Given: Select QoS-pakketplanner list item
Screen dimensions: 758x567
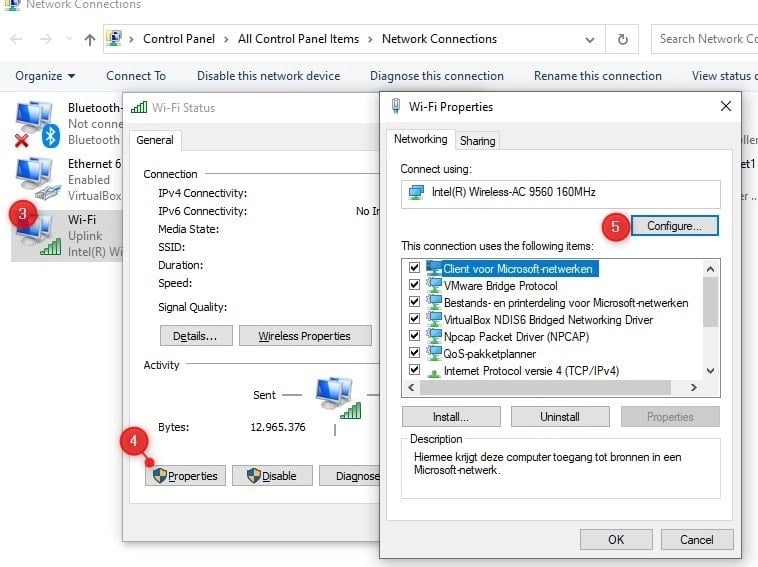Looking at the screenshot, I should 489,354.
